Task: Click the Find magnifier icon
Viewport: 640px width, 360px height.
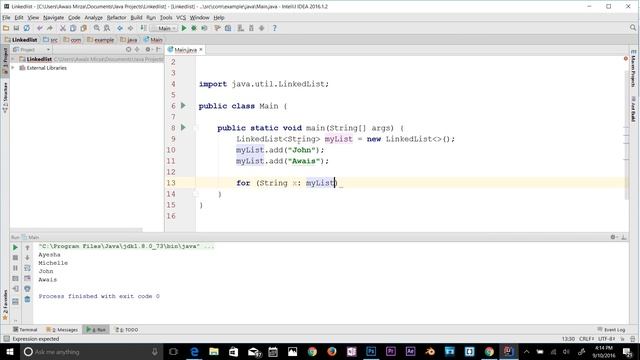Action: (x=97, y=28)
